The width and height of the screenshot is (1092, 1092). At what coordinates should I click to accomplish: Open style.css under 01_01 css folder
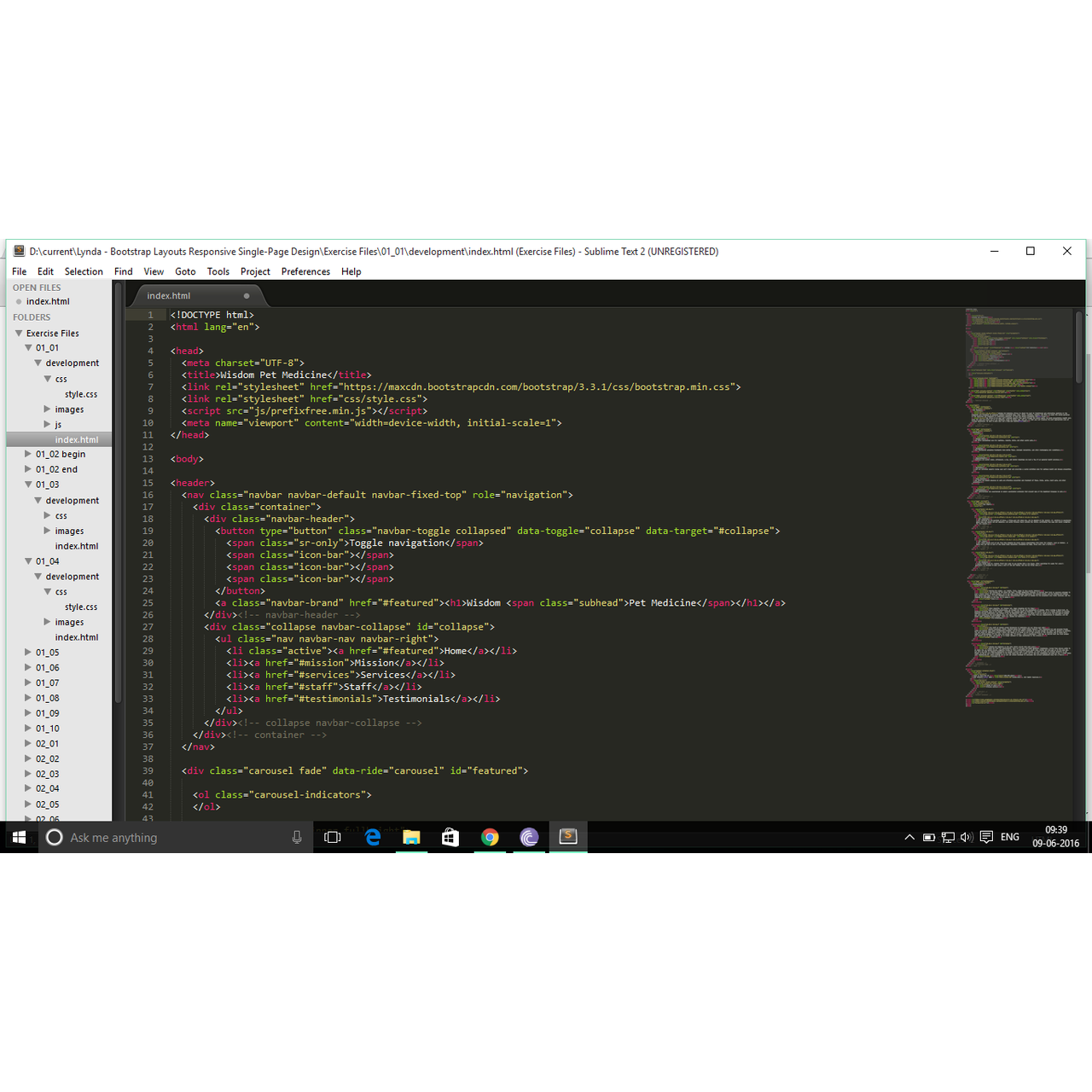pyautogui.click(x=81, y=394)
